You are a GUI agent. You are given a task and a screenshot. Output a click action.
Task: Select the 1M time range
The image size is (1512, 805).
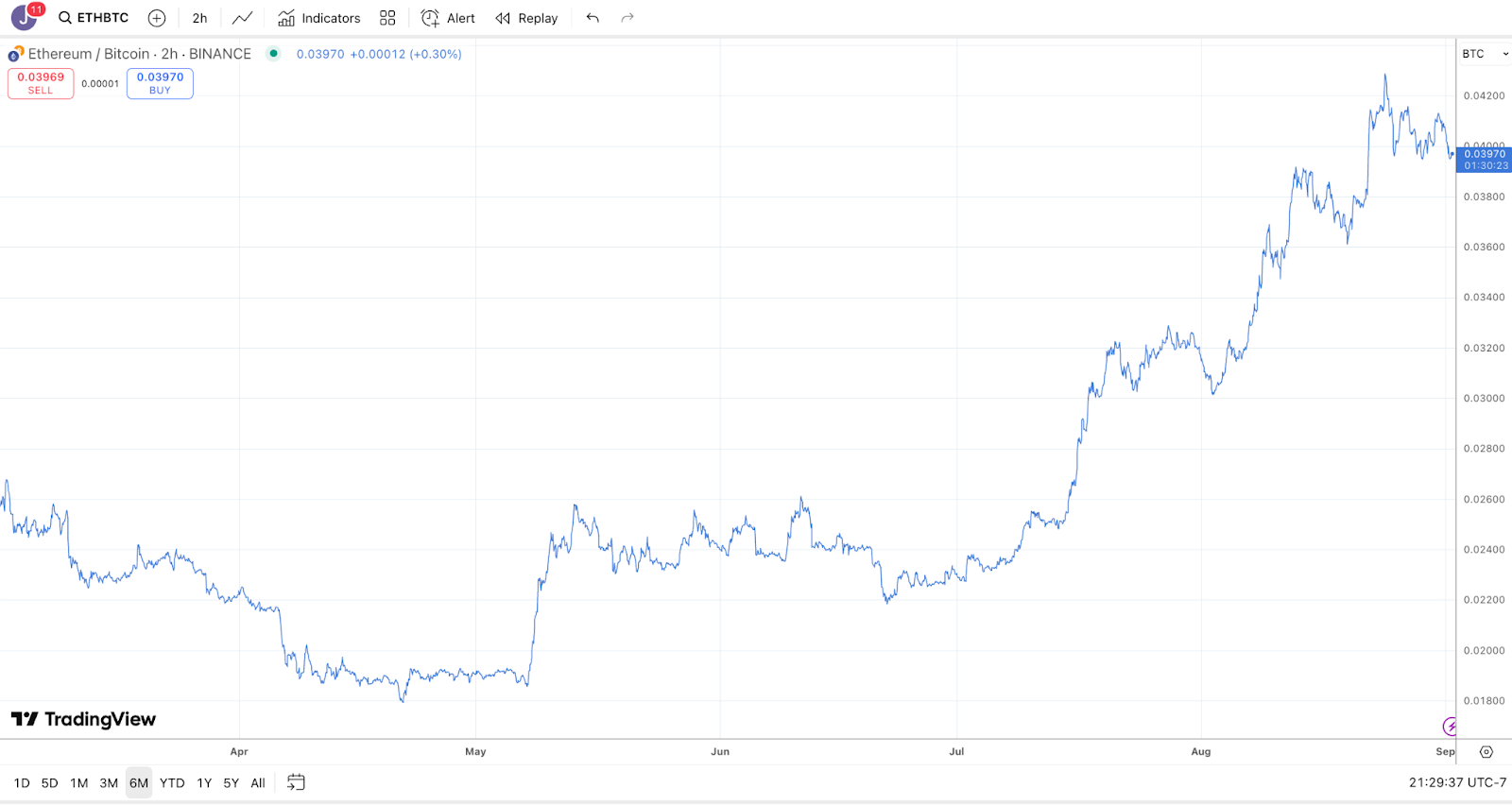79,782
